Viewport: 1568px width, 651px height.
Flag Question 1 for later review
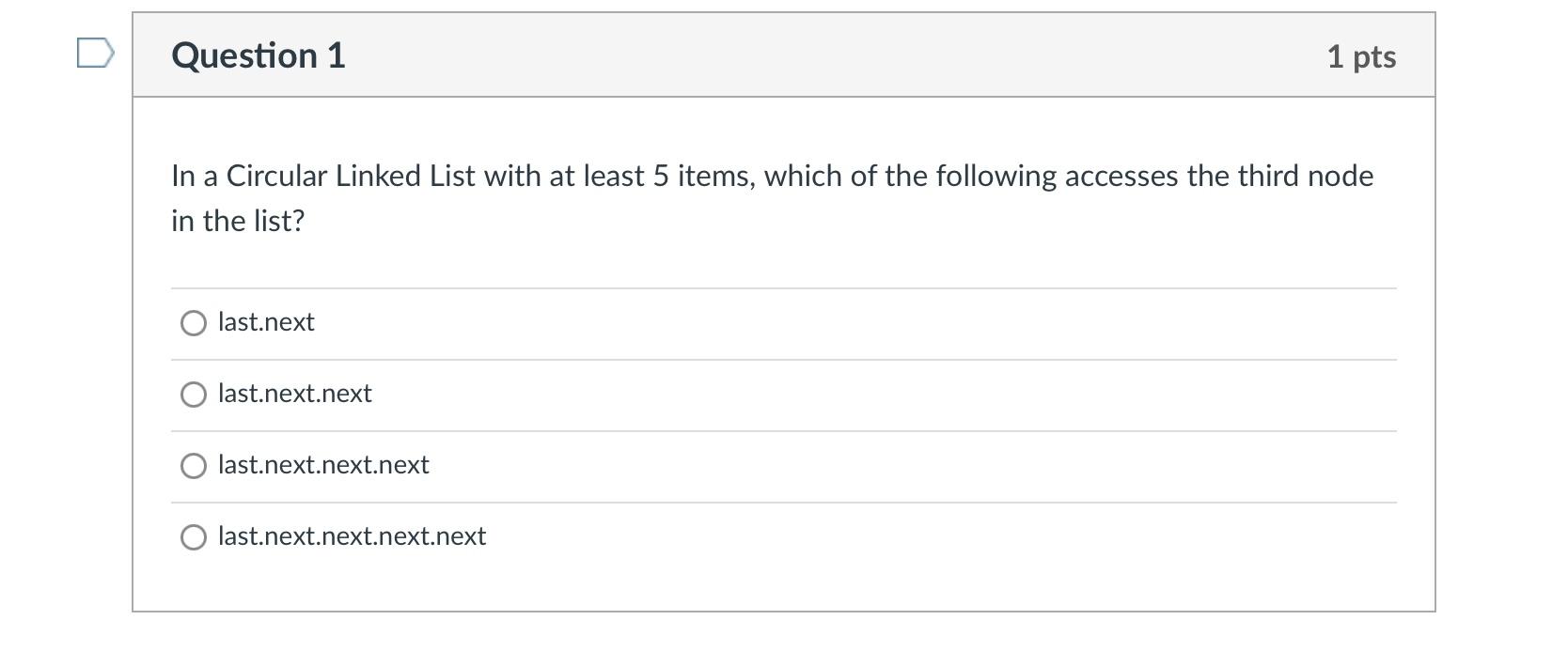95,54
